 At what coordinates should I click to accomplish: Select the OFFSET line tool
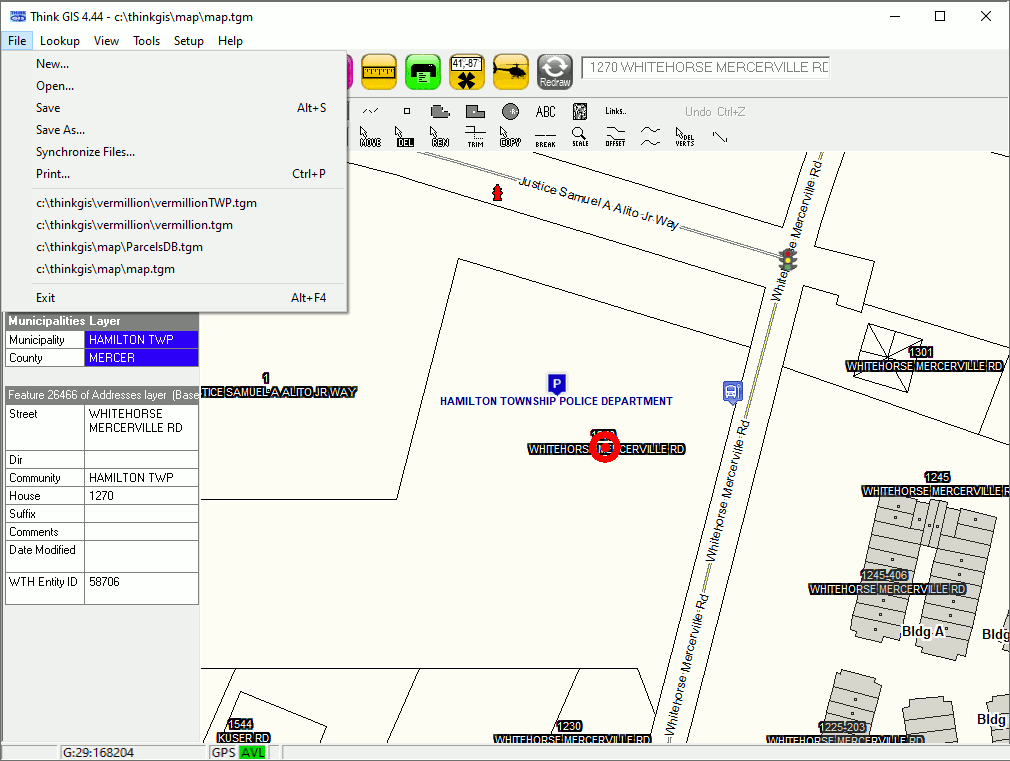click(x=615, y=137)
